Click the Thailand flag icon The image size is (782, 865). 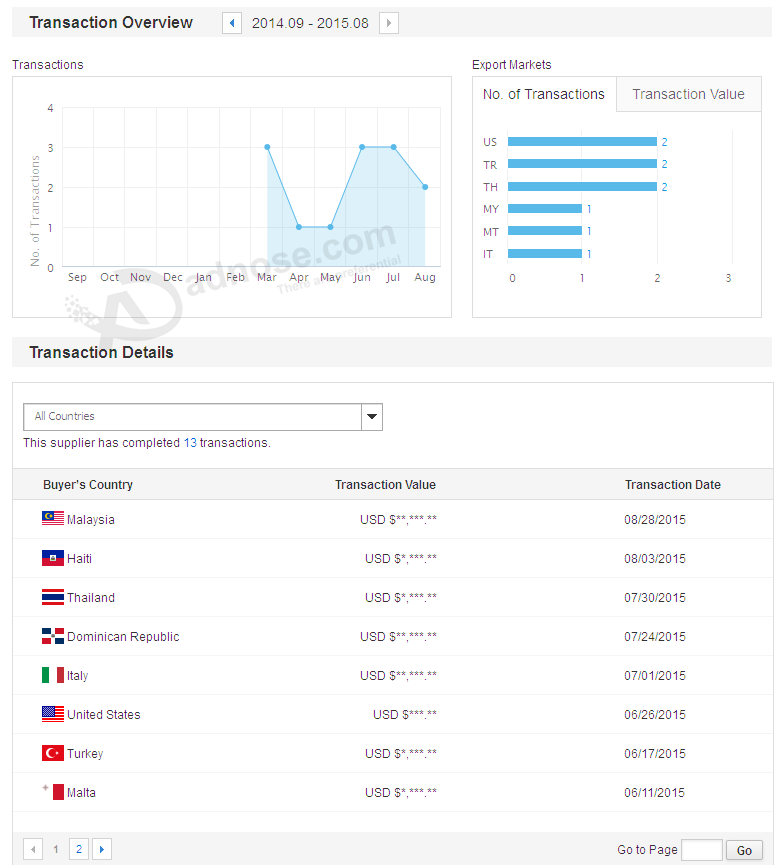pos(53,597)
